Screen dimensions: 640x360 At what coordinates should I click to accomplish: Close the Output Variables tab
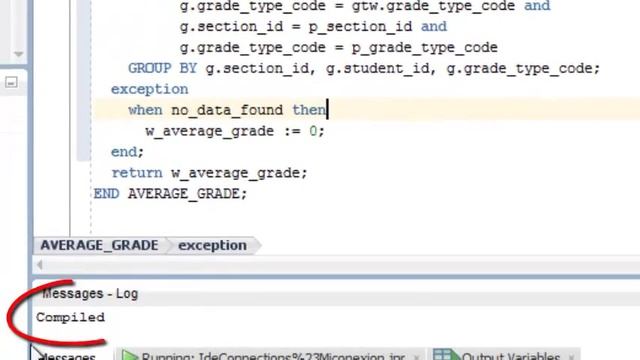tap(571, 357)
